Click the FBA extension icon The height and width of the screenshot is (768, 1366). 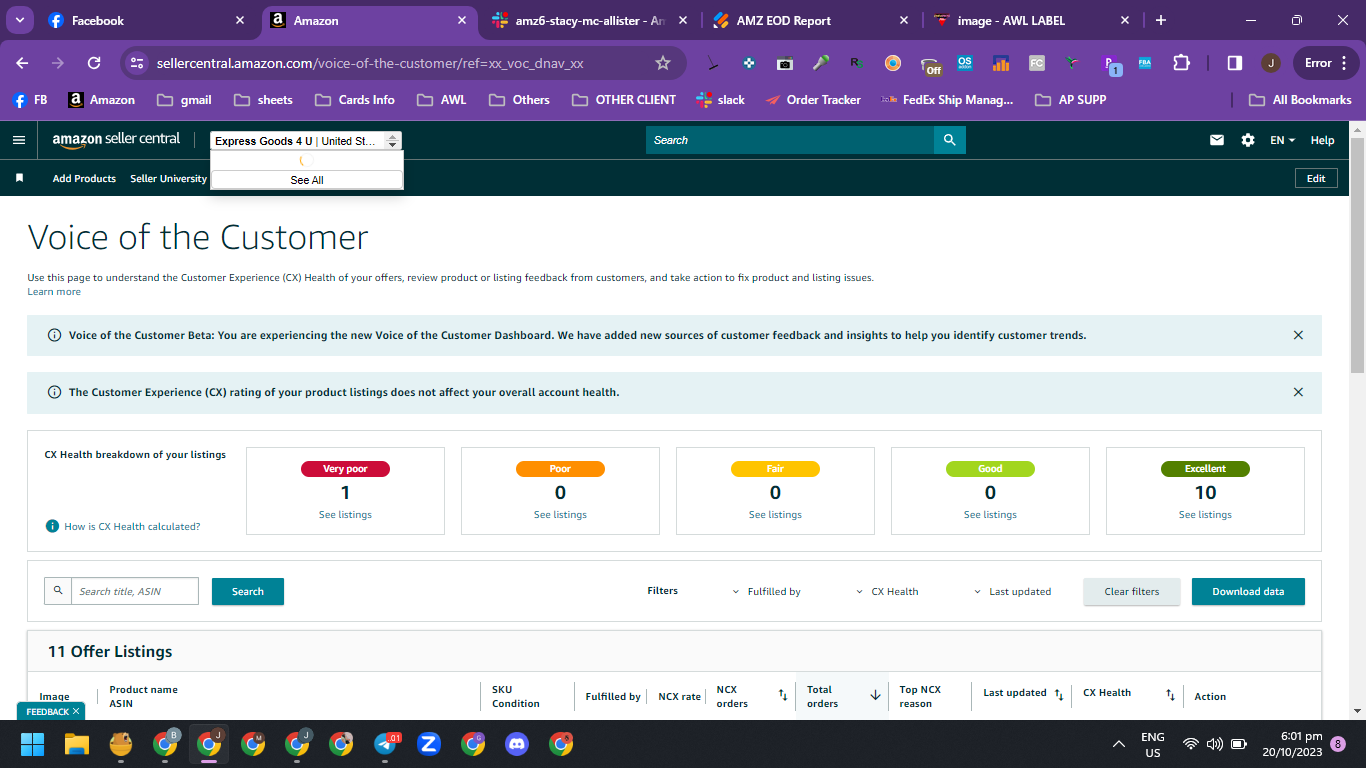coord(1145,63)
